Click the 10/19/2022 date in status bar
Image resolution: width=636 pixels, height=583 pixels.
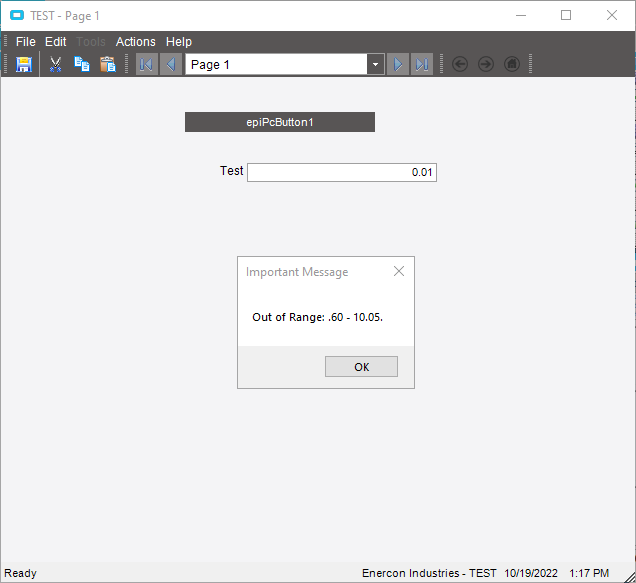(x=531, y=573)
